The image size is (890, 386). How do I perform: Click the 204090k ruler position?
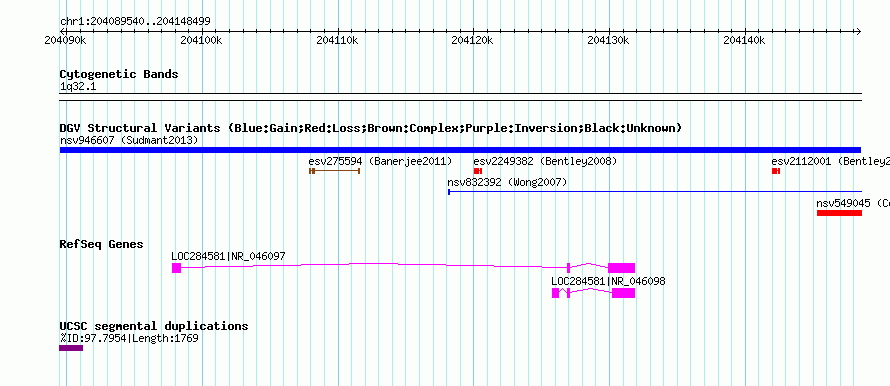[x=65, y=40]
